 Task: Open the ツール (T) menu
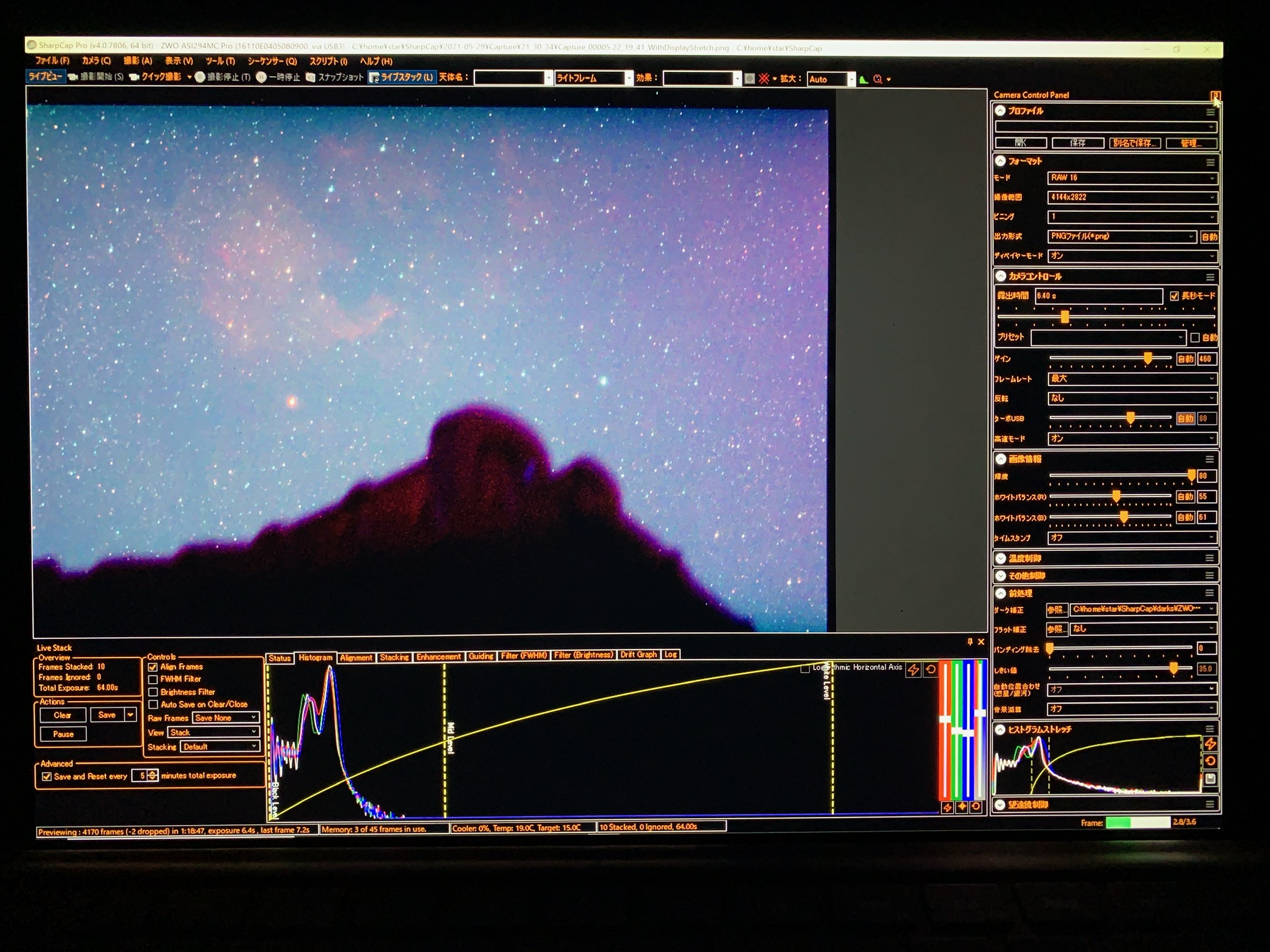[220, 61]
